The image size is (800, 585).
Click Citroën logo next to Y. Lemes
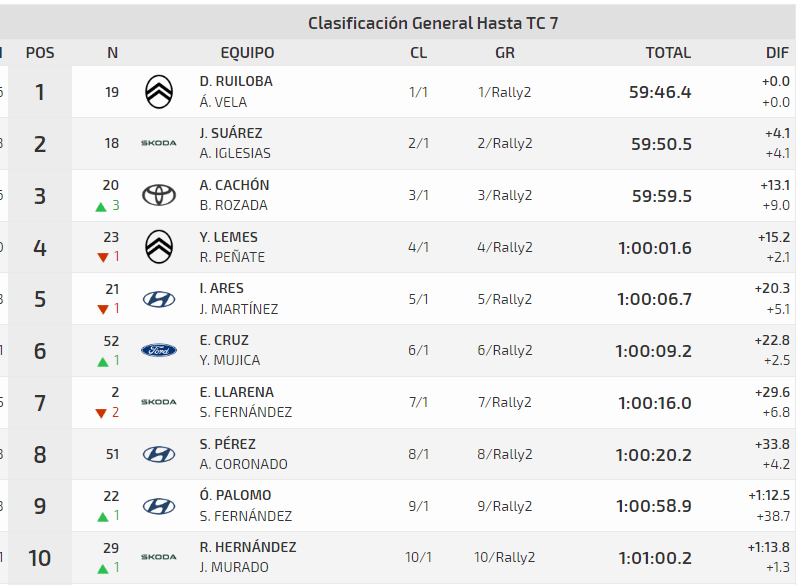pos(159,246)
